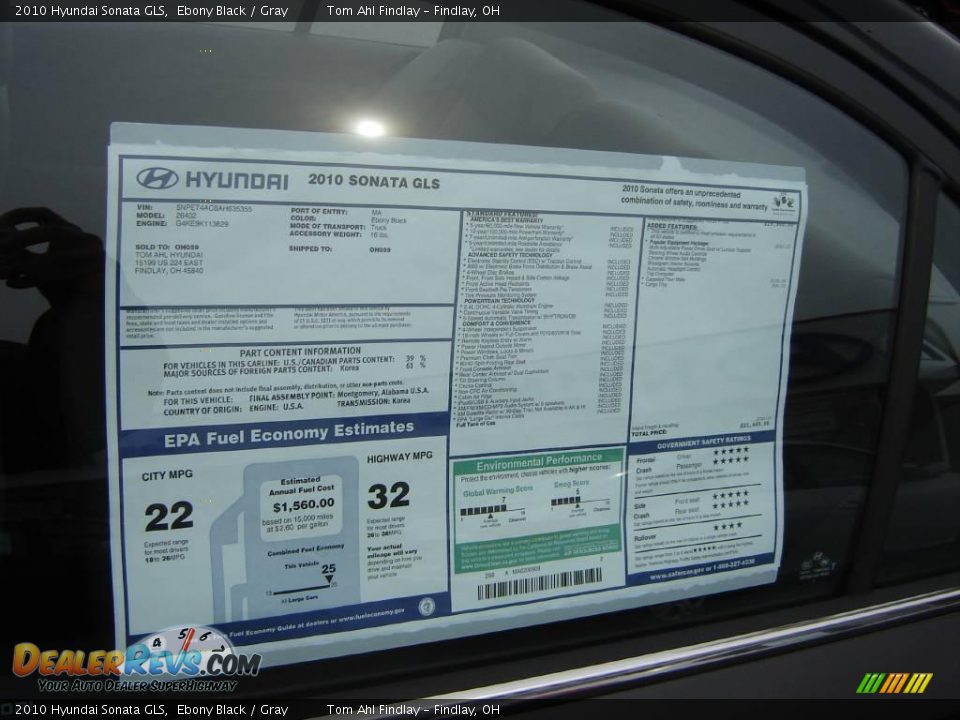Click the 'POWERTRAIN TECHNOLOGY' subheading
Viewport: 960px width, 720px height.
point(500,301)
